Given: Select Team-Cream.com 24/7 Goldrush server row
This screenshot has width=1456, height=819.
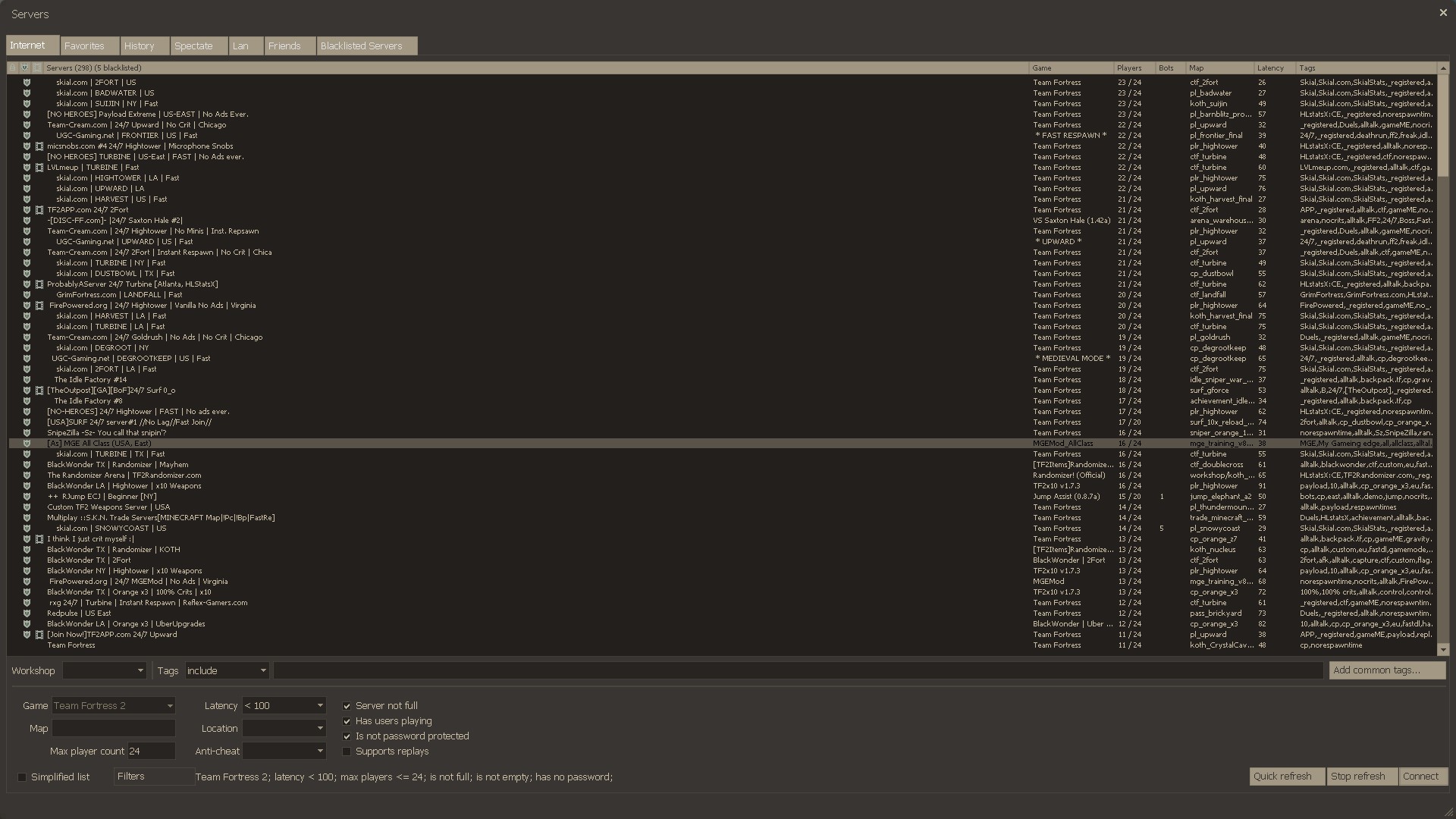Looking at the screenshot, I should (720, 337).
